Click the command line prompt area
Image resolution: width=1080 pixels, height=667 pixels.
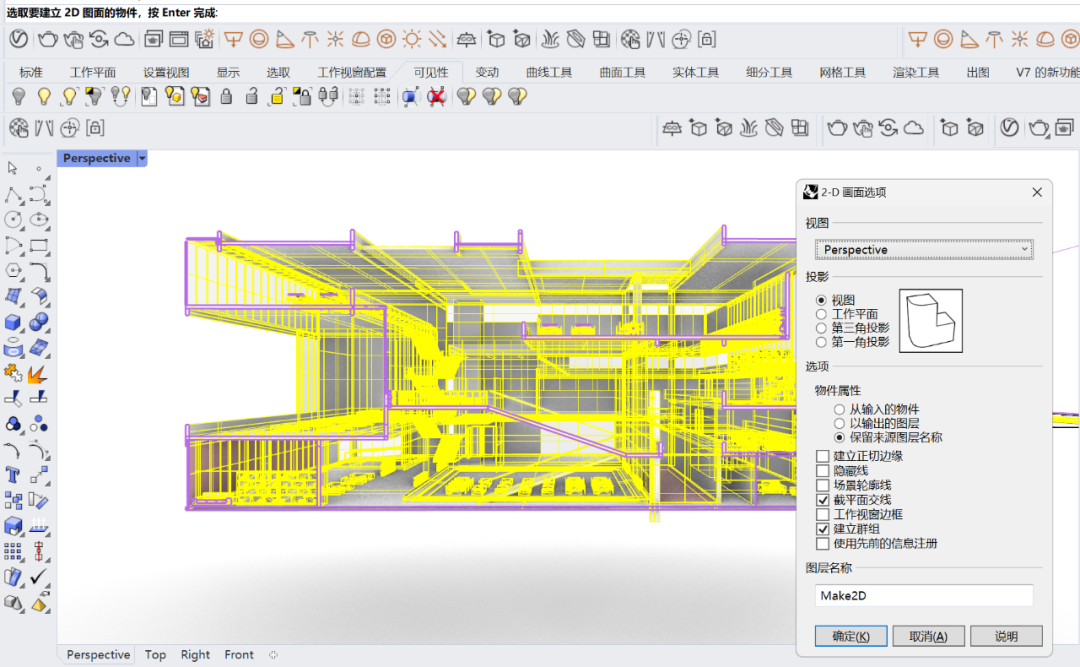point(540,12)
